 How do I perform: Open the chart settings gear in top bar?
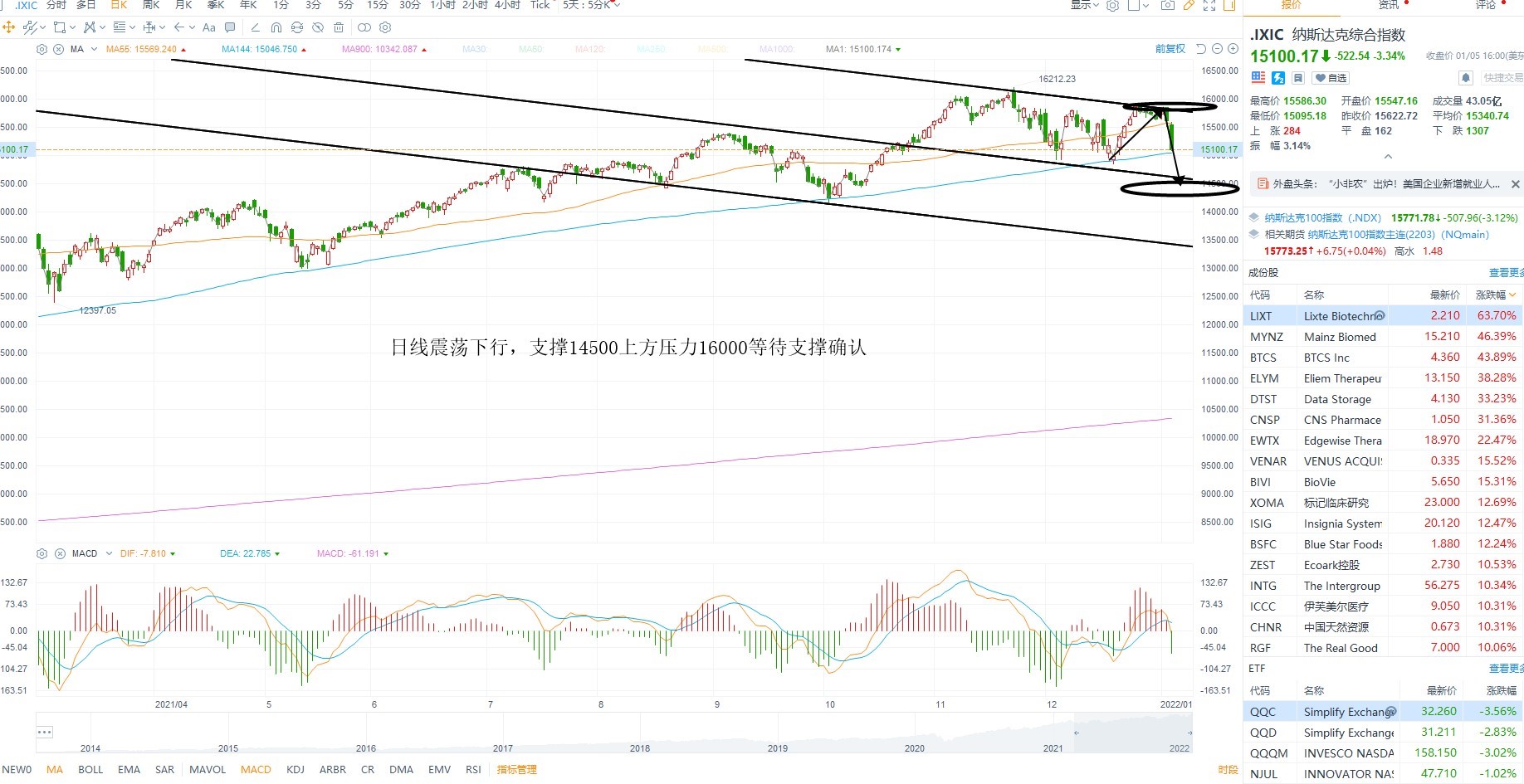[x=1112, y=5]
